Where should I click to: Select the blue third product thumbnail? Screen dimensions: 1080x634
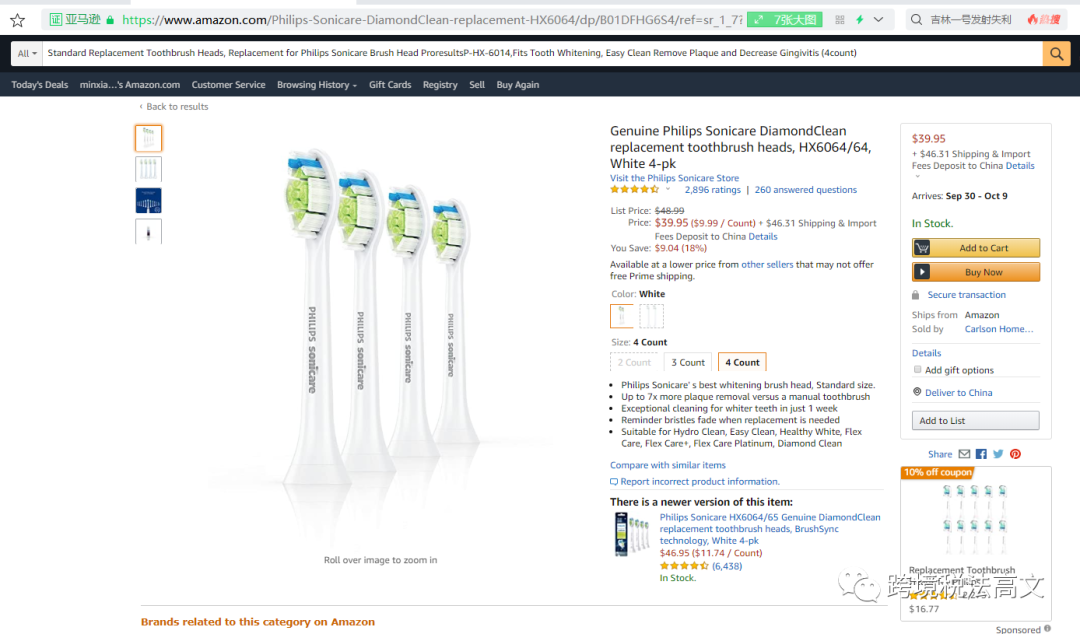coord(148,201)
